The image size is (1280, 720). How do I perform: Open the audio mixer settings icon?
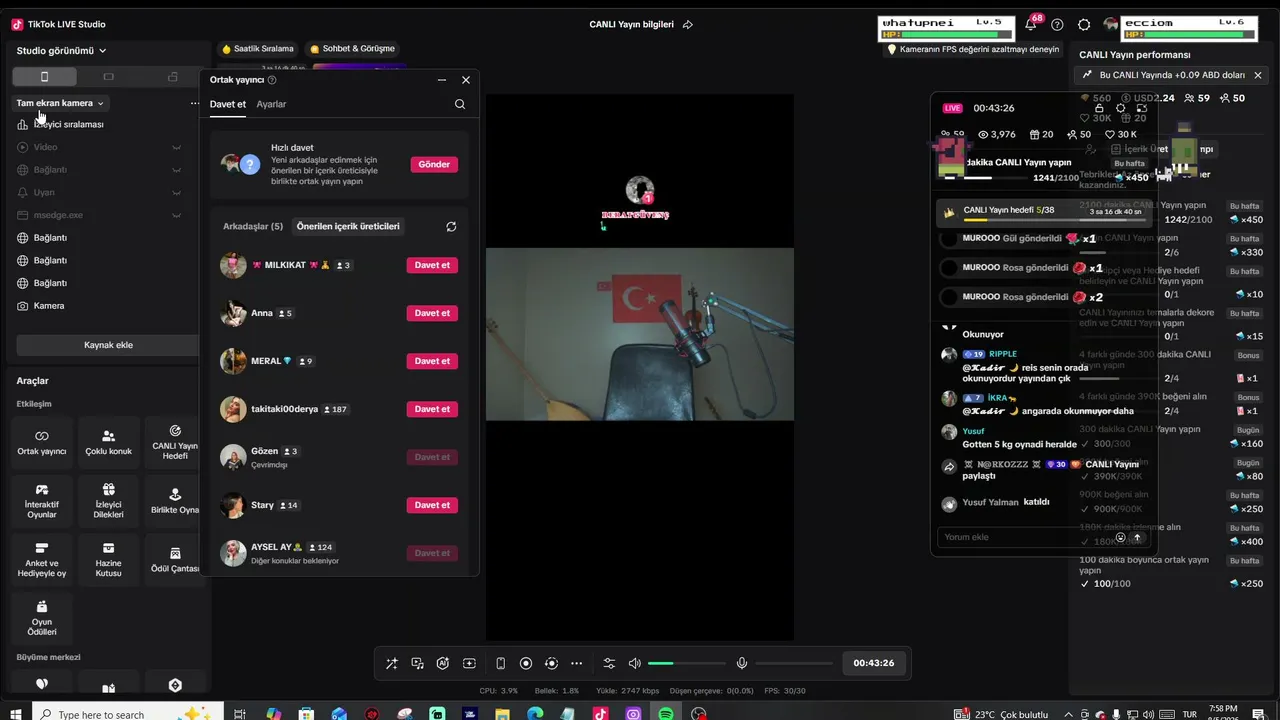(x=609, y=663)
